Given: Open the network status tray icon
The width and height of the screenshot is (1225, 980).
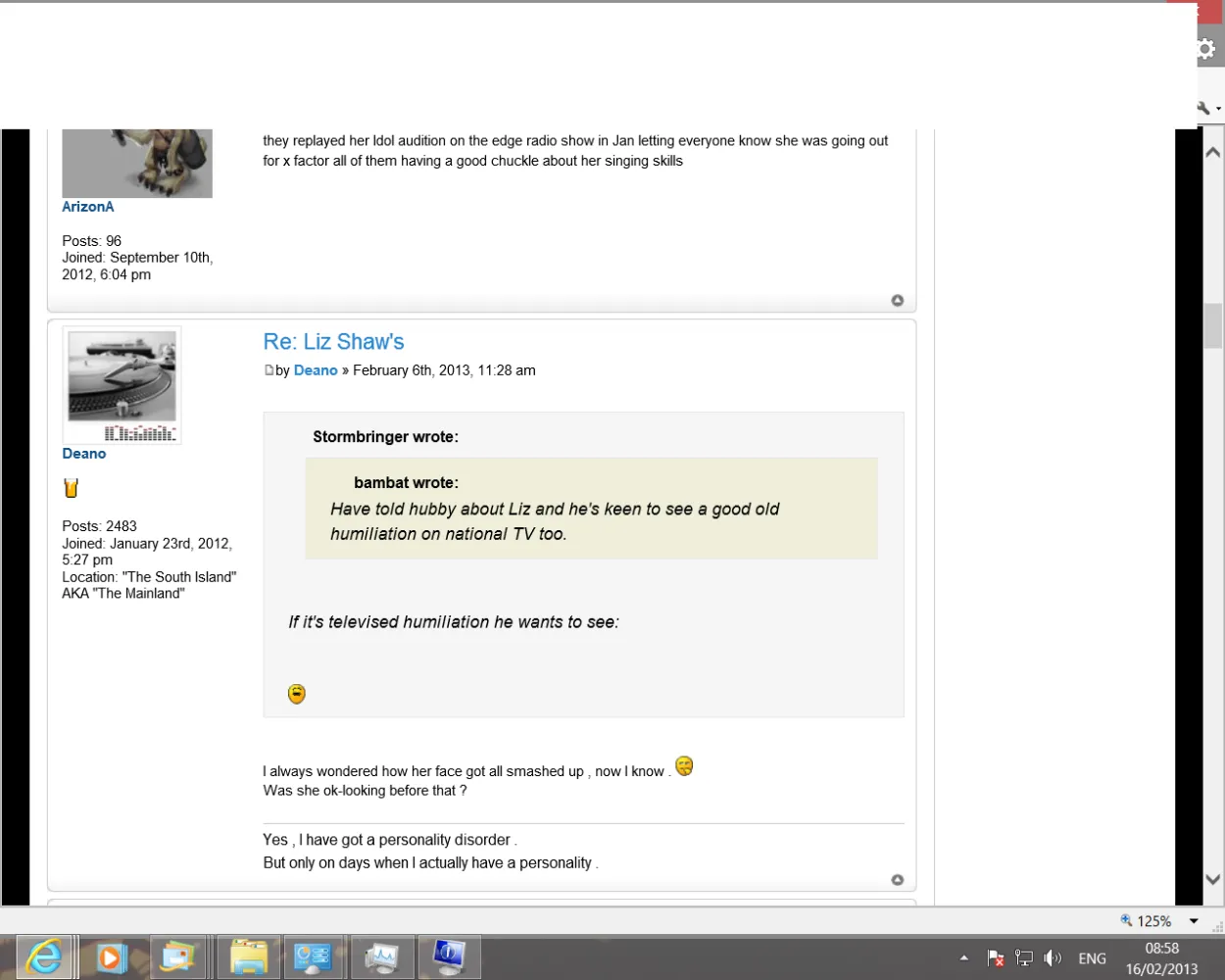Looking at the screenshot, I should pyautogui.click(x=1024, y=958).
